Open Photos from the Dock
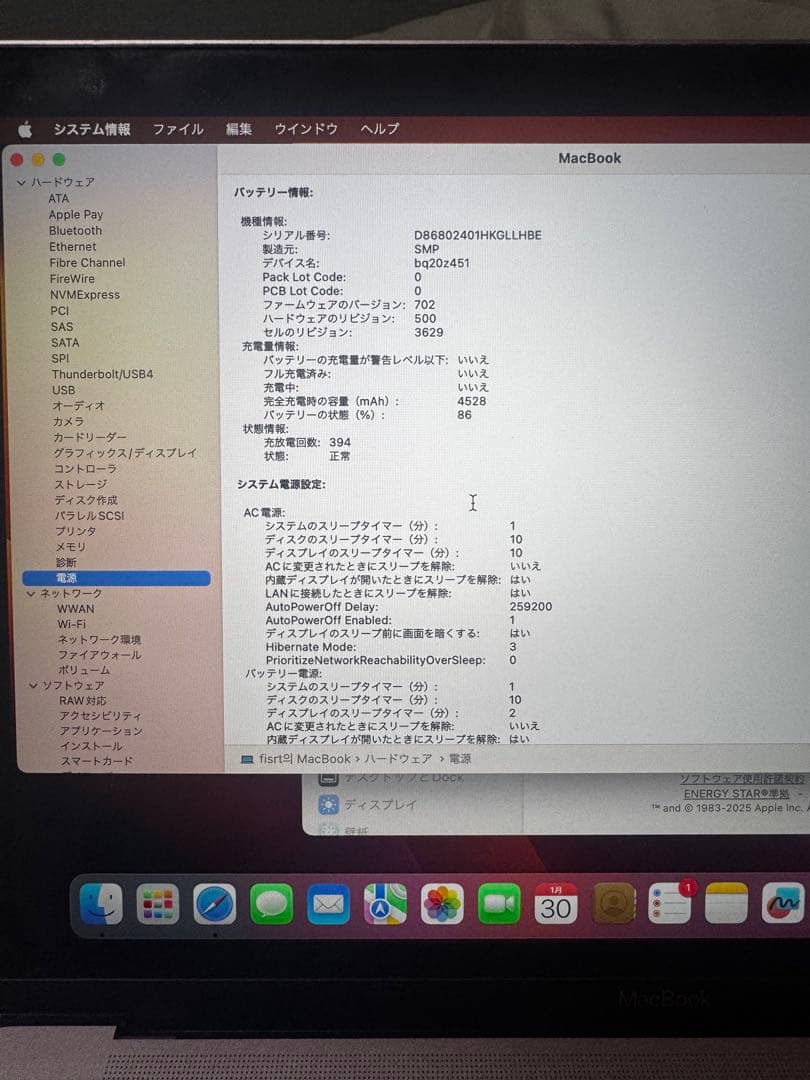This screenshot has width=810, height=1080. pos(443,904)
